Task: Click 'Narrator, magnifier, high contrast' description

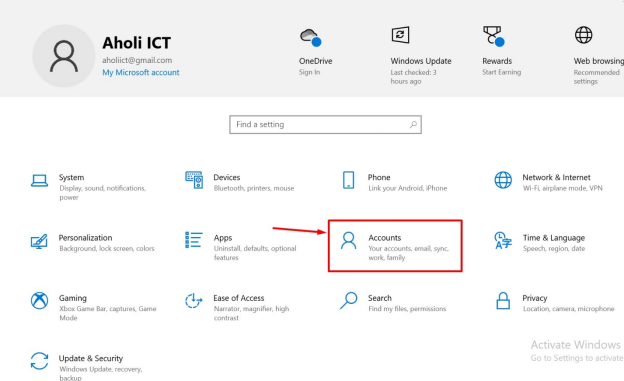Action: [x=251, y=313]
